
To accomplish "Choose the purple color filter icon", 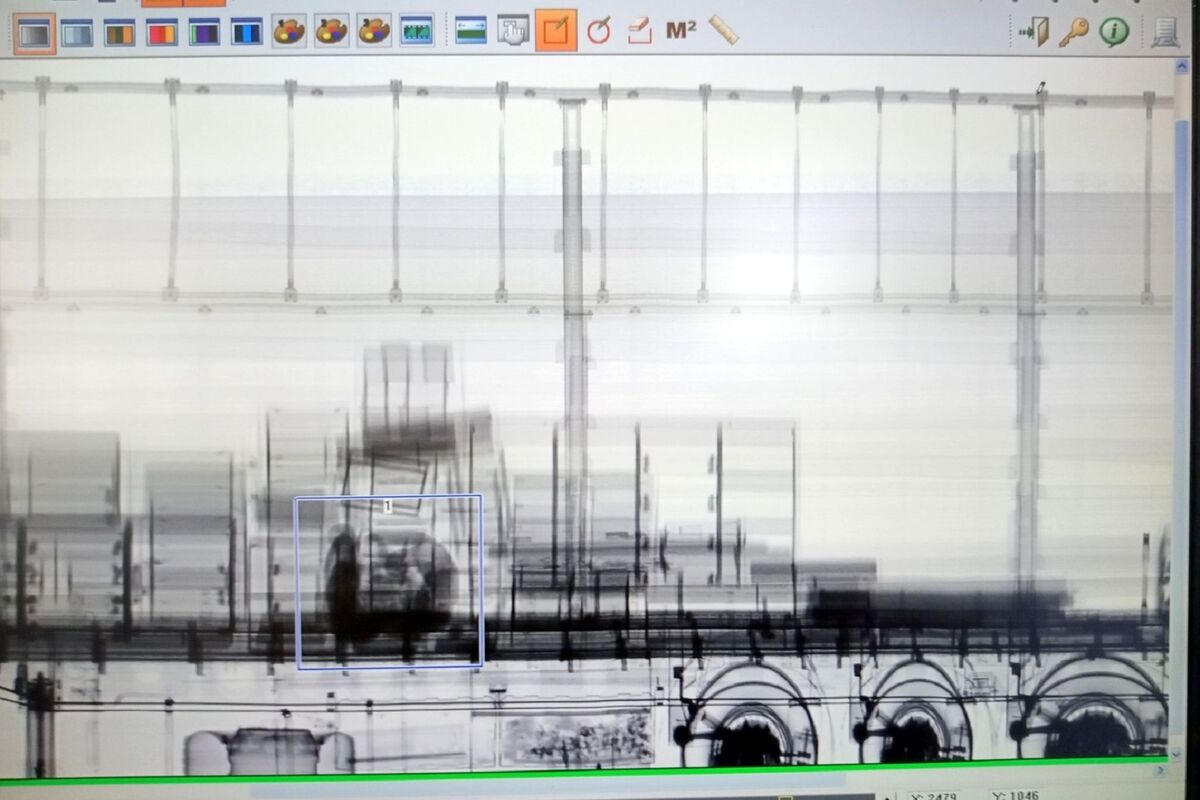I will pyautogui.click(x=204, y=33).
